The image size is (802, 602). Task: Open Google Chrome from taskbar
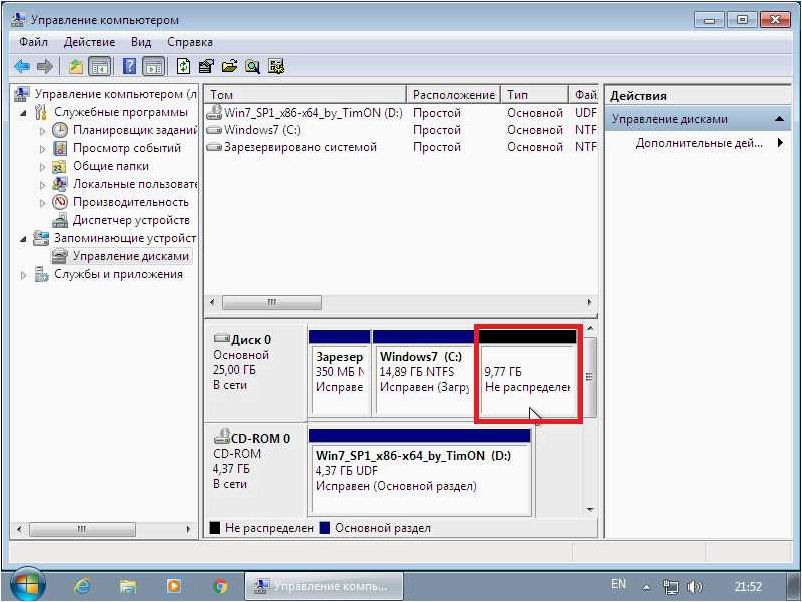[220, 586]
